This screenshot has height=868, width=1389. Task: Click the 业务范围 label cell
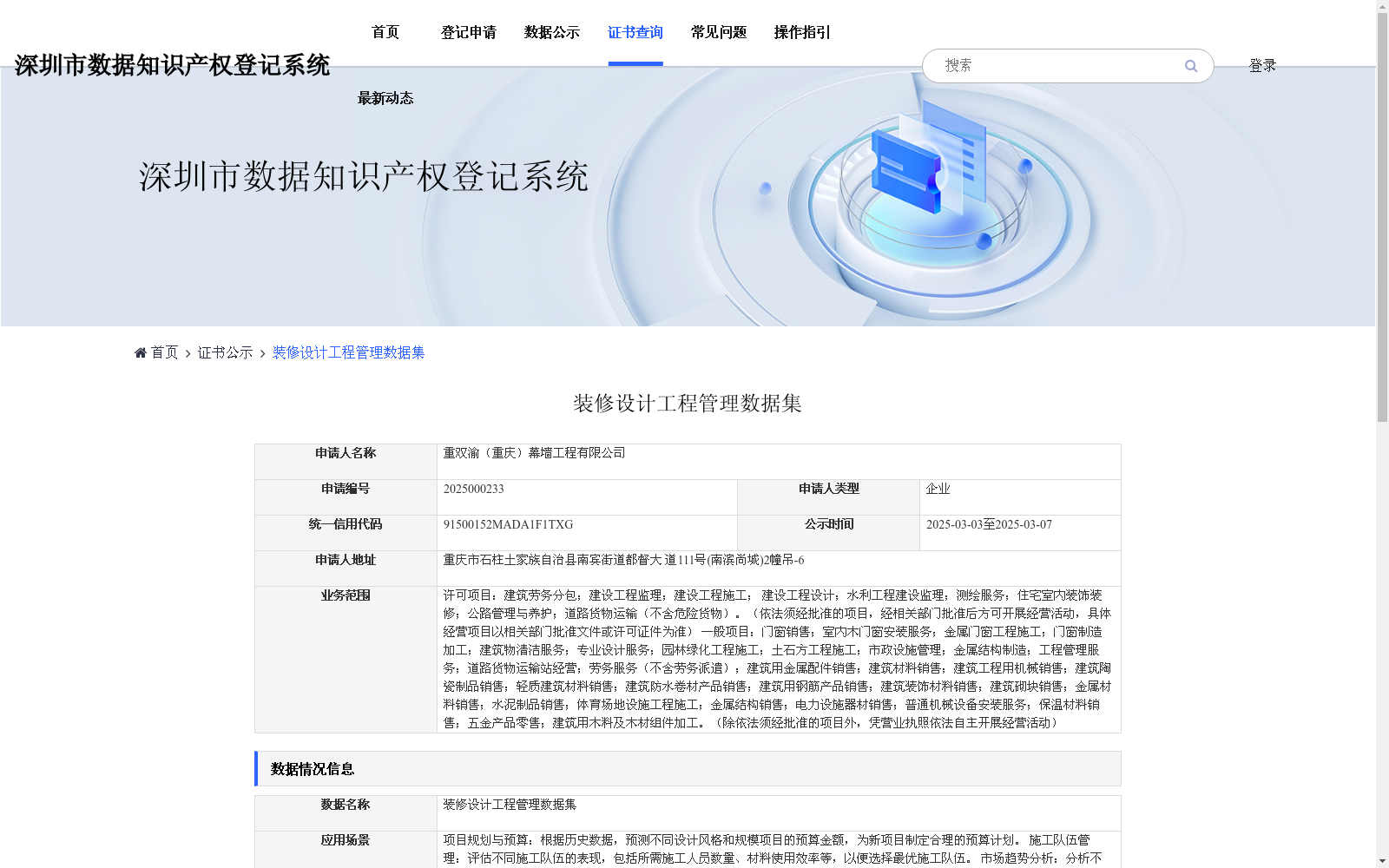click(x=346, y=660)
